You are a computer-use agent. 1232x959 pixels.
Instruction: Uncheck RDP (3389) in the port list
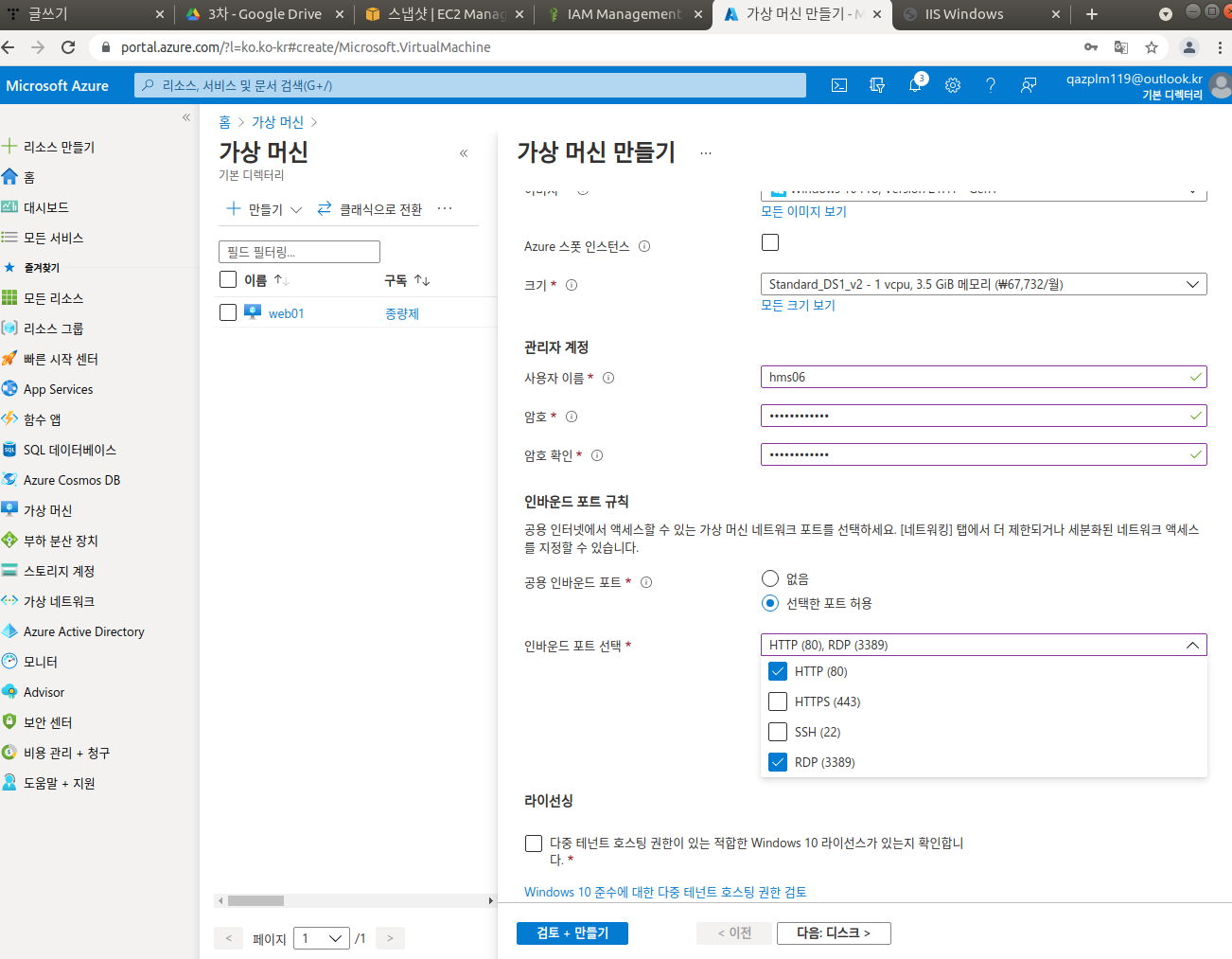click(778, 762)
